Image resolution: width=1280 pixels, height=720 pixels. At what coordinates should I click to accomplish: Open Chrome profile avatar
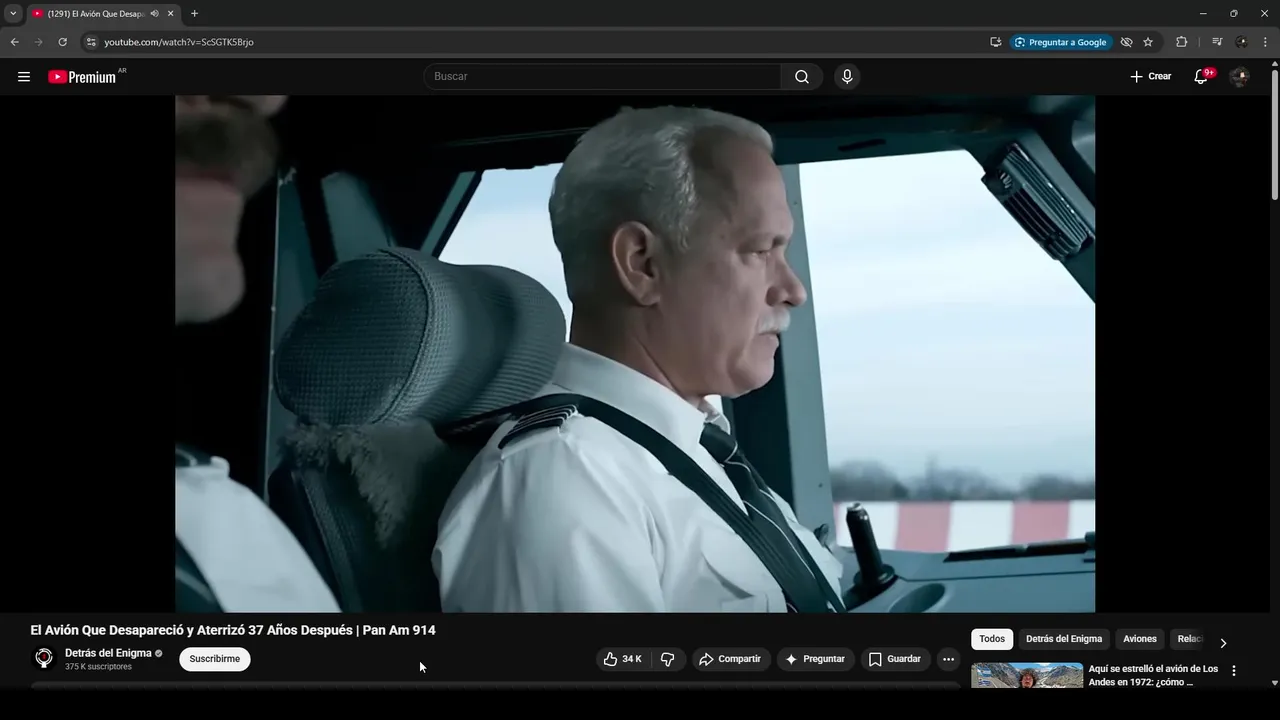1241,42
